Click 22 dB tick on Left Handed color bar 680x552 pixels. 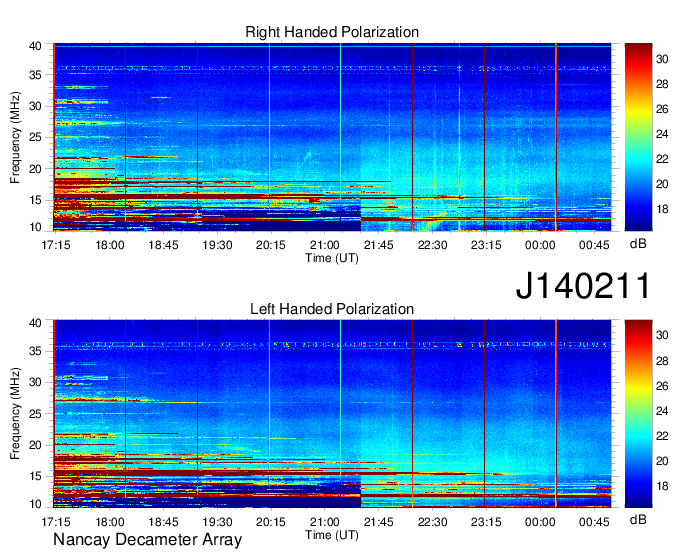(662, 436)
